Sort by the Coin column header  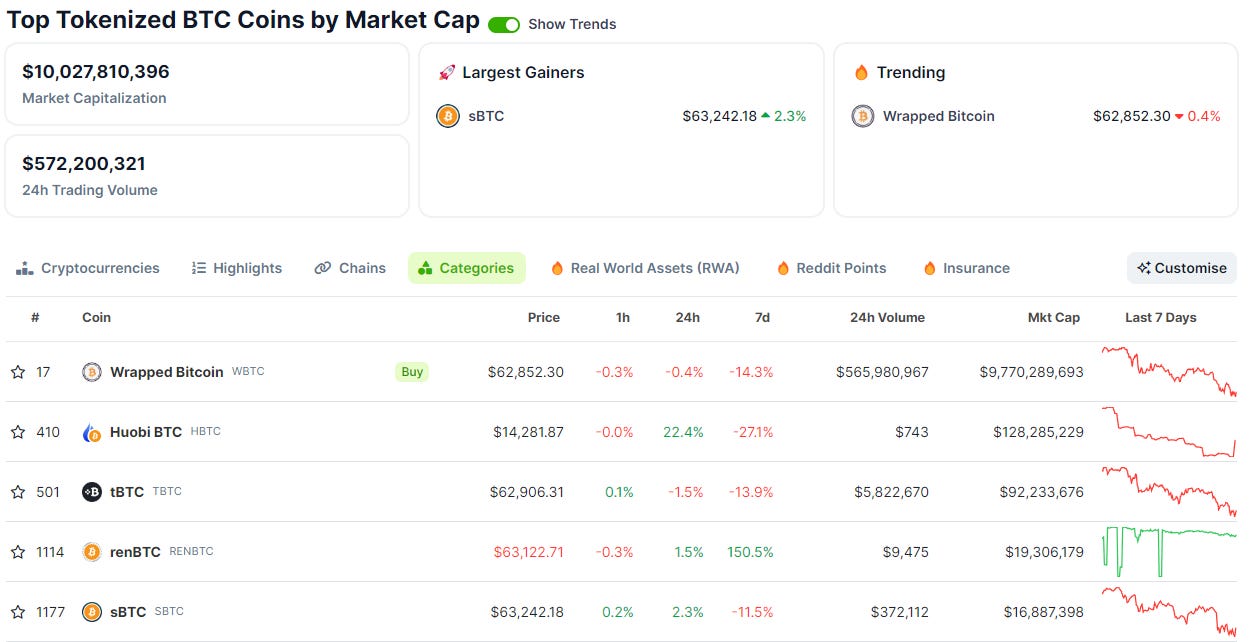point(96,317)
